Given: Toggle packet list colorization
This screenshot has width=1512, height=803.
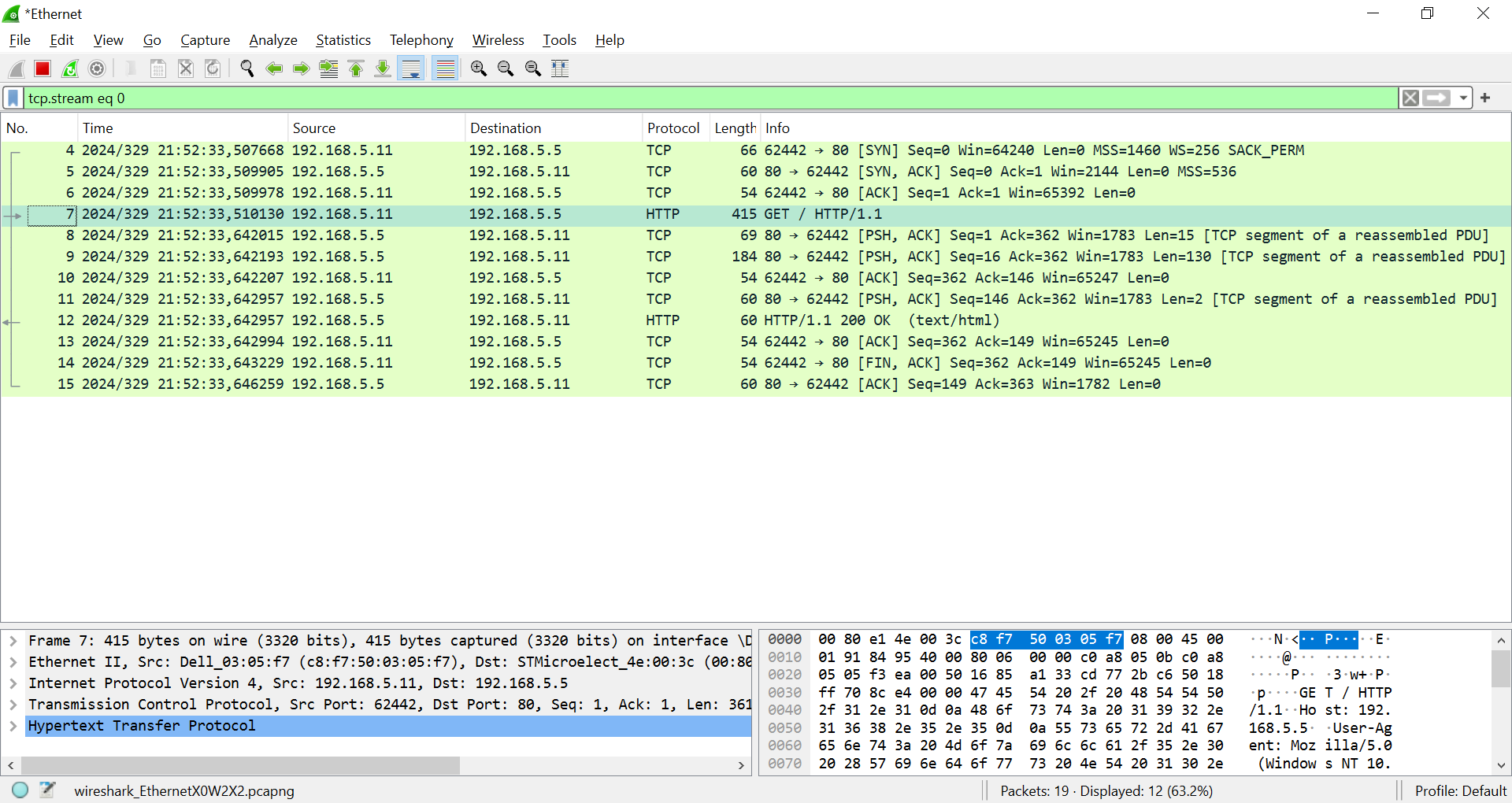Looking at the screenshot, I should click(445, 68).
